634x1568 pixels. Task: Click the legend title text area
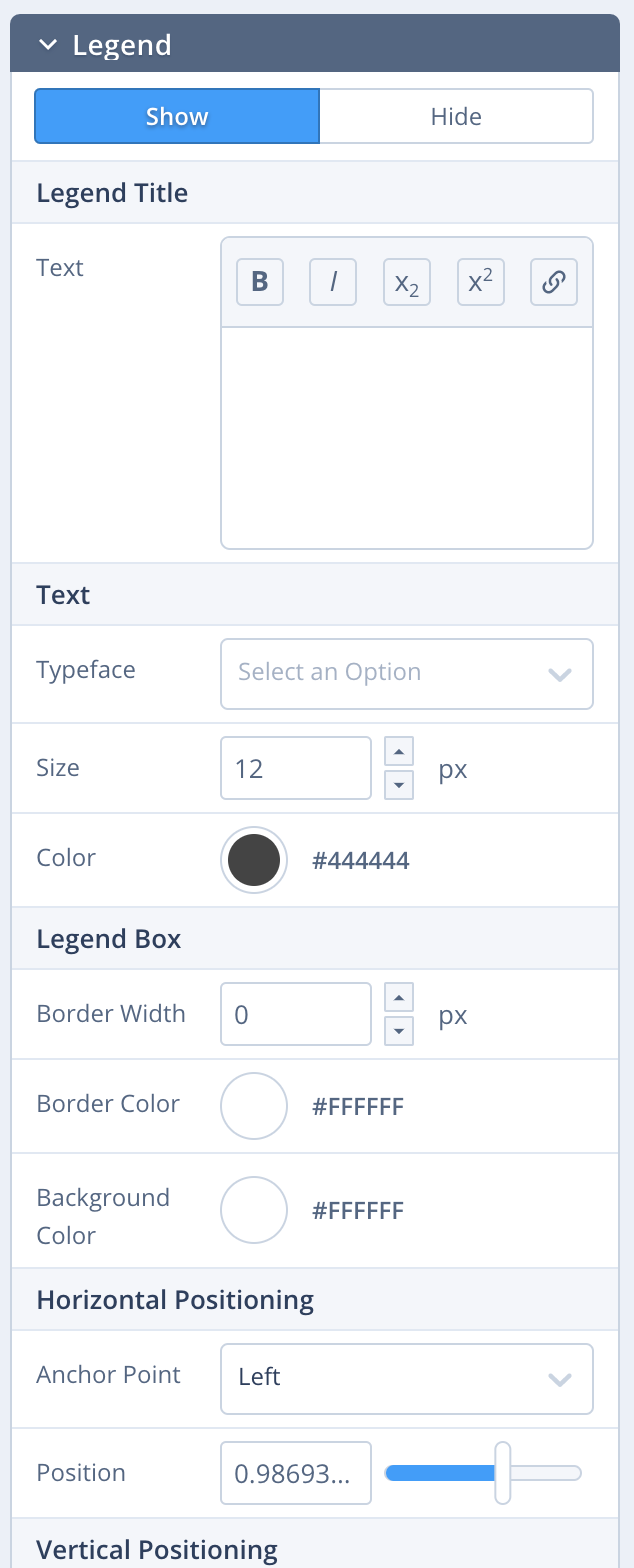pyautogui.click(x=406, y=437)
